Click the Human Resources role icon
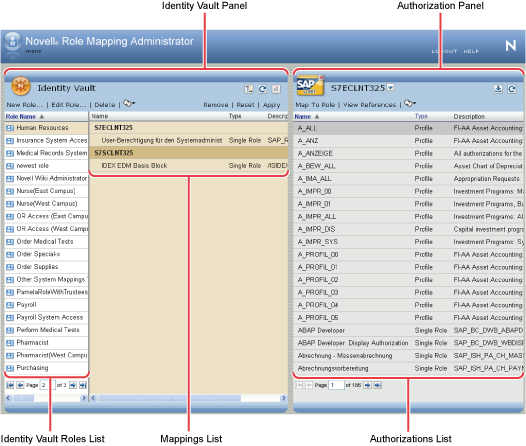This screenshot has width=526, height=446. [10, 128]
